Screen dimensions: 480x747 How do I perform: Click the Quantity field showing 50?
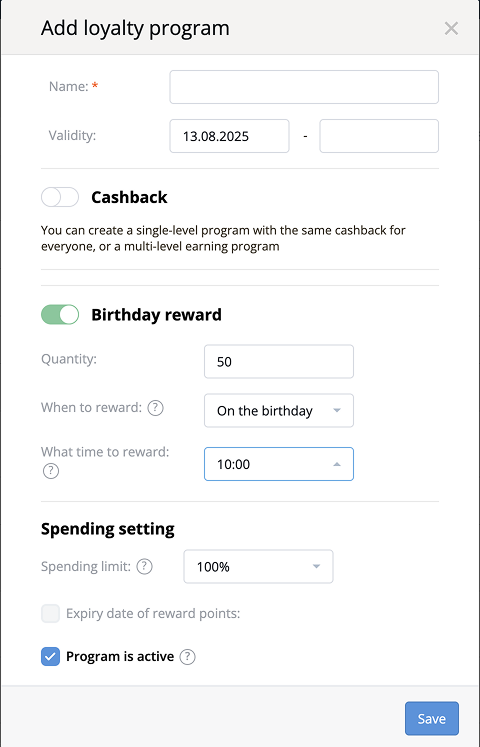coord(279,362)
